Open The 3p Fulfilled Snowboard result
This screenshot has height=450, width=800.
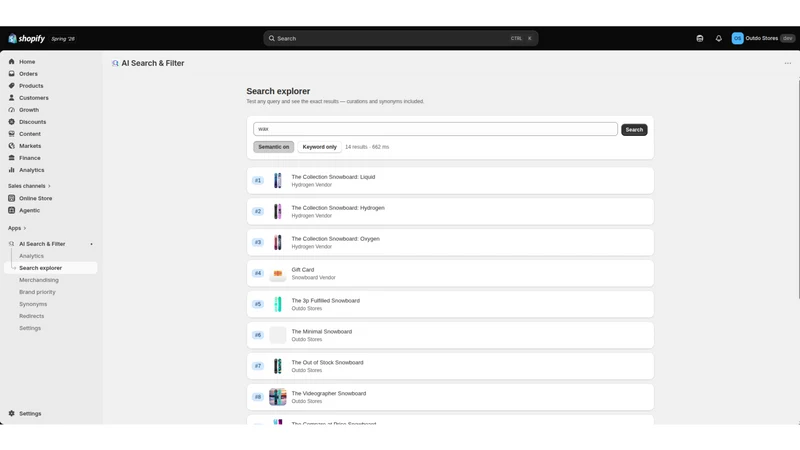pyautogui.click(x=450, y=304)
